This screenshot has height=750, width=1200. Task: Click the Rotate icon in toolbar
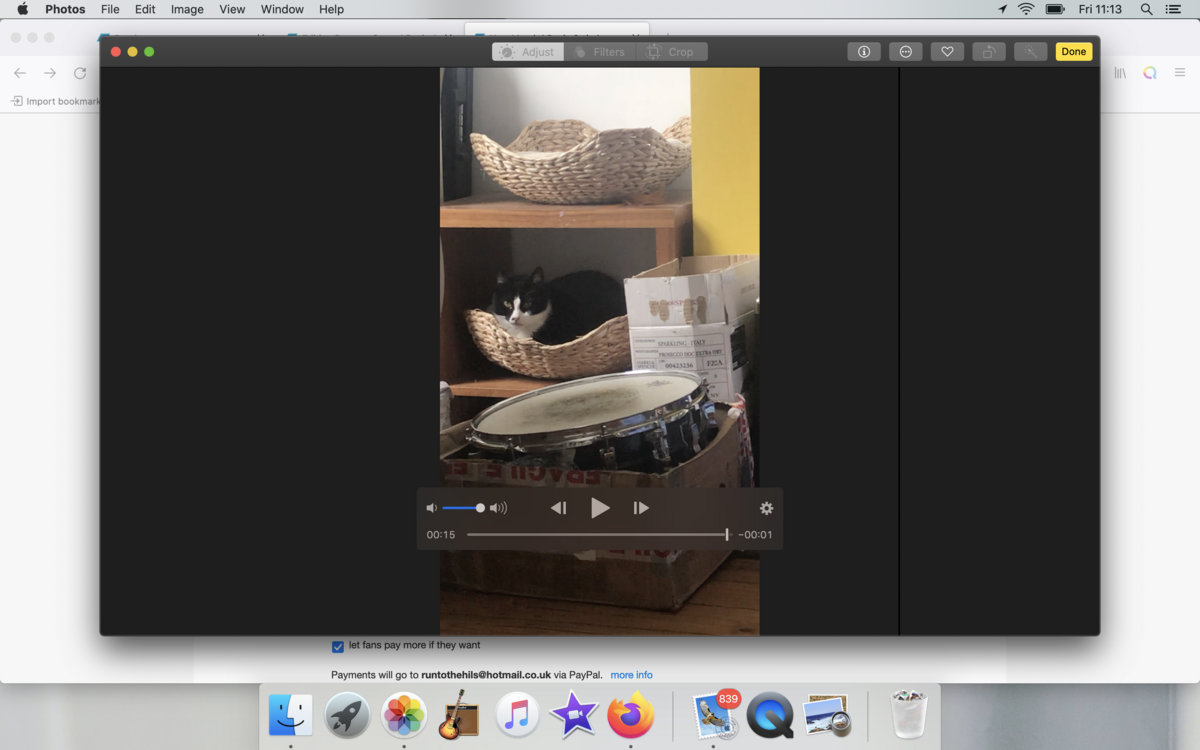pyautogui.click(x=989, y=52)
